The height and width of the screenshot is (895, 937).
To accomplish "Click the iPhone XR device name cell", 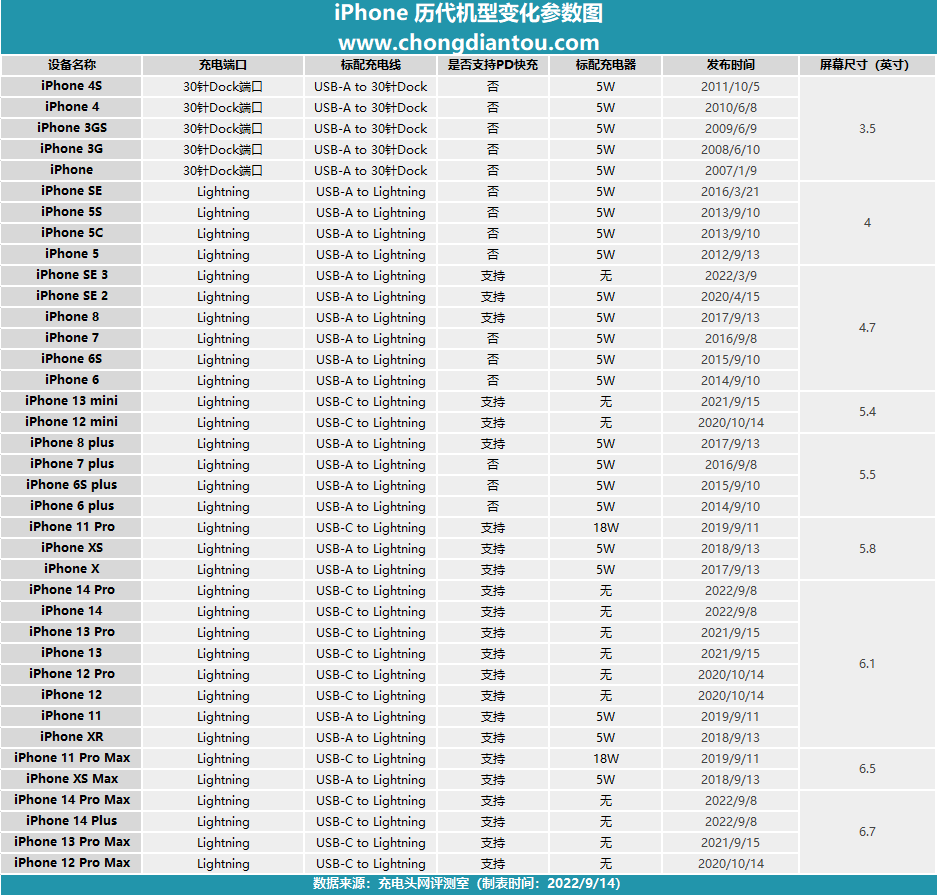I will pyautogui.click(x=71, y=737).
